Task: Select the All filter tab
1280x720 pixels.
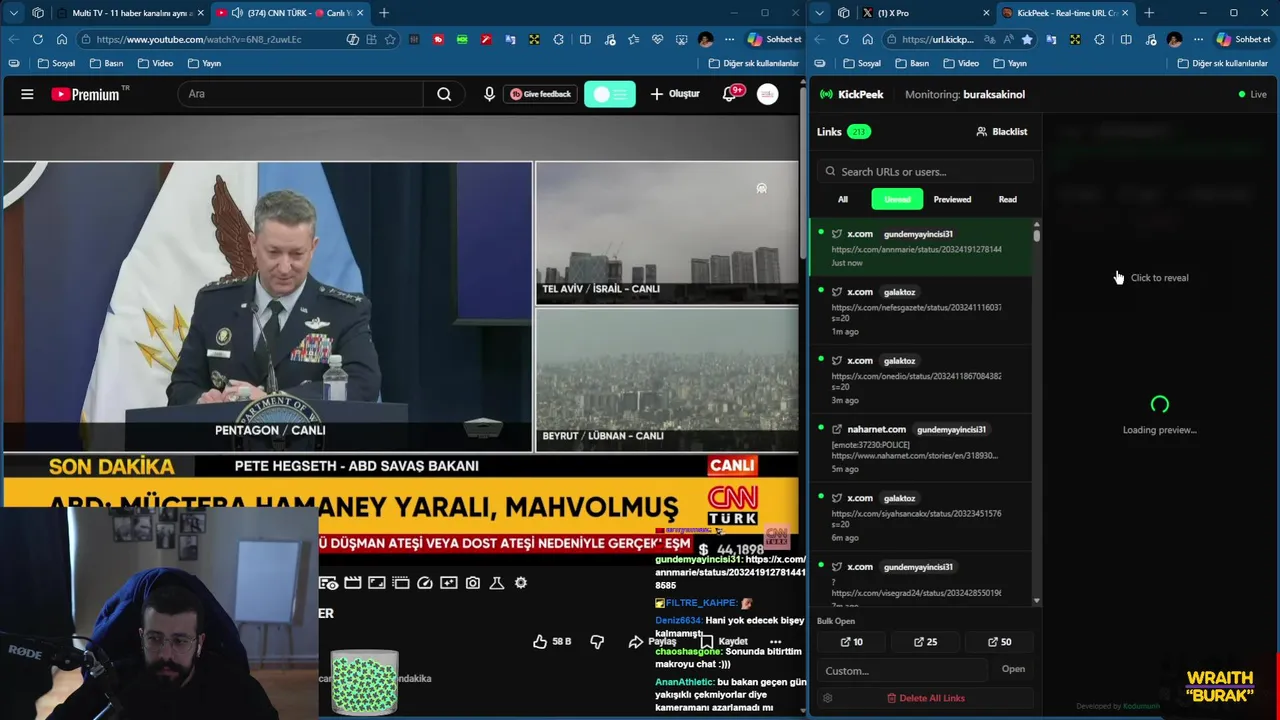Action: 843,199
